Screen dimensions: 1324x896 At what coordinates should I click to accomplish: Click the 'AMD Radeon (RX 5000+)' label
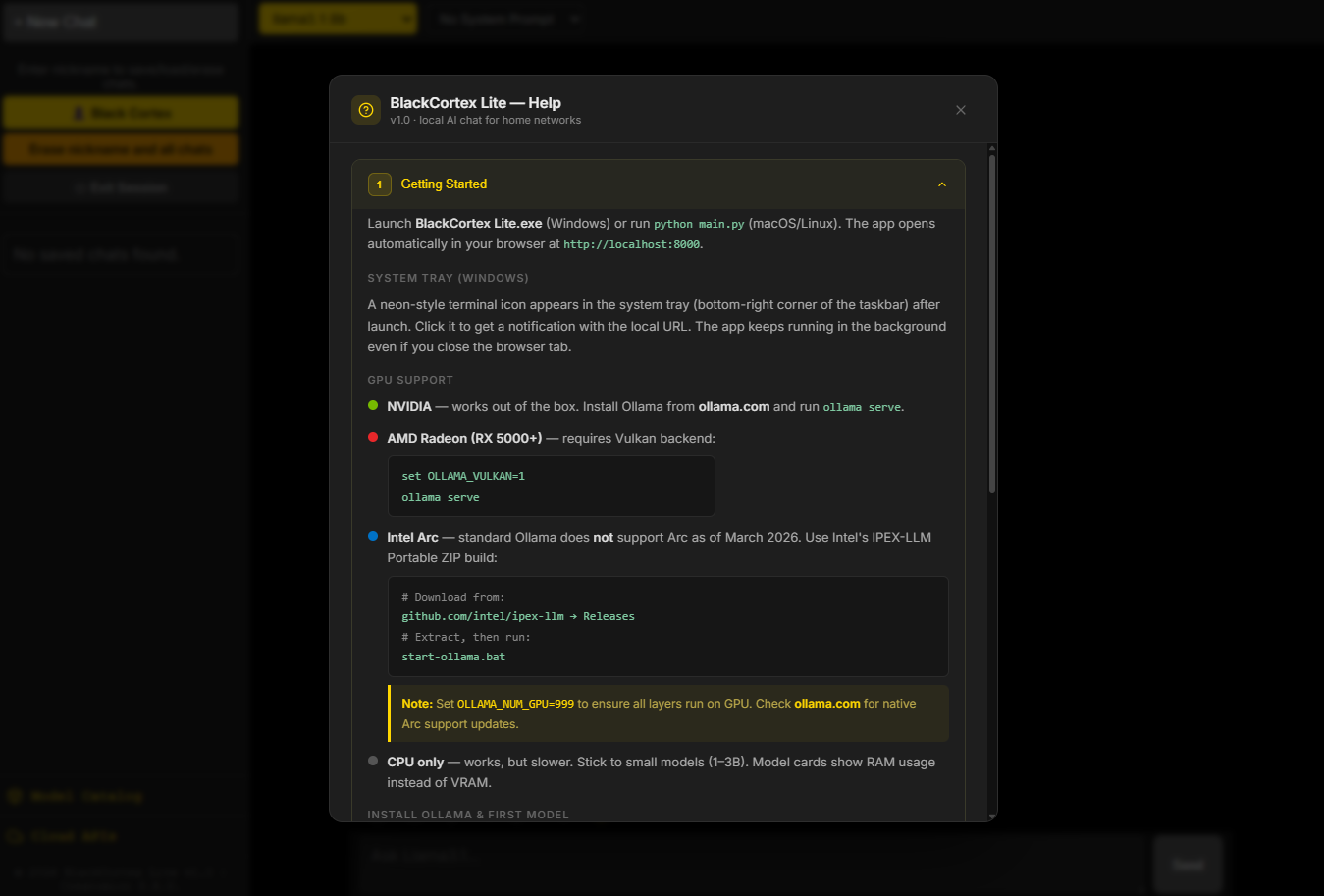pos(464,438)
